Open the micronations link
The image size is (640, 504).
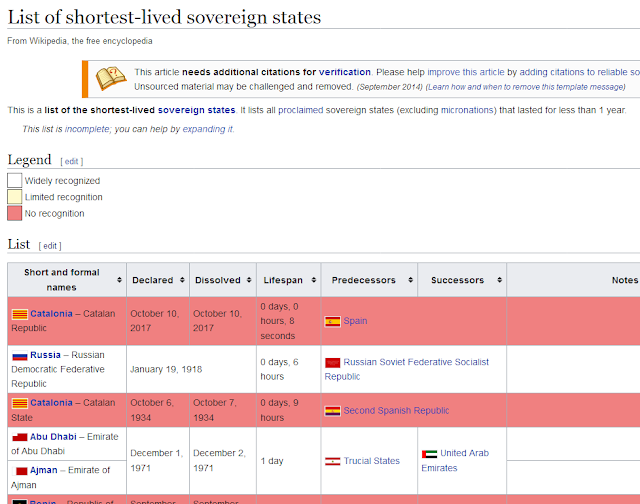pos(467,110)
